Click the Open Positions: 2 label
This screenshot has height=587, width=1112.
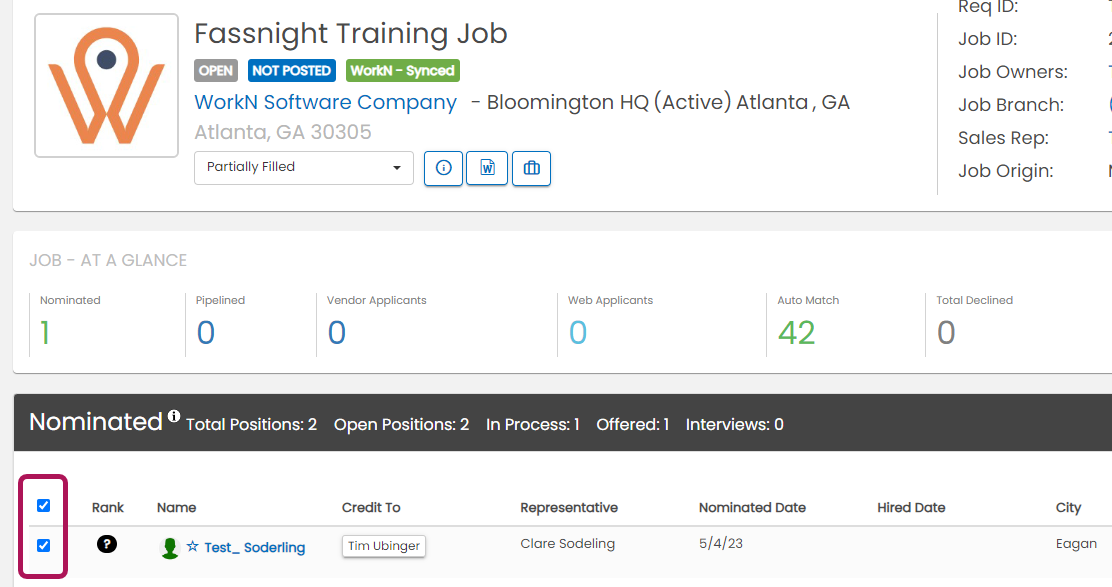click(401, 425)
